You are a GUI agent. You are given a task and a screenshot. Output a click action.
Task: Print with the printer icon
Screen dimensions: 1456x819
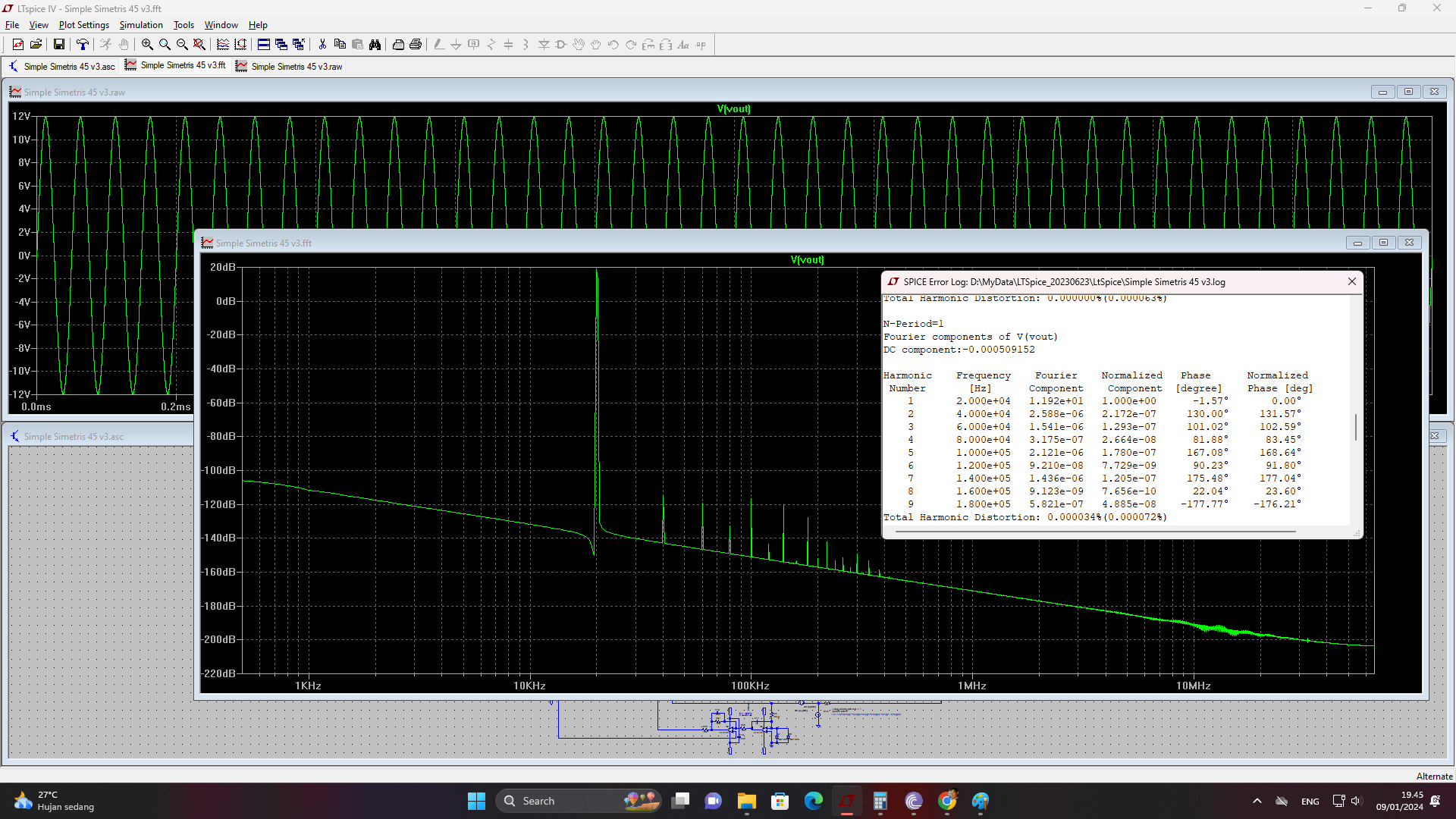tap(416, 45)
